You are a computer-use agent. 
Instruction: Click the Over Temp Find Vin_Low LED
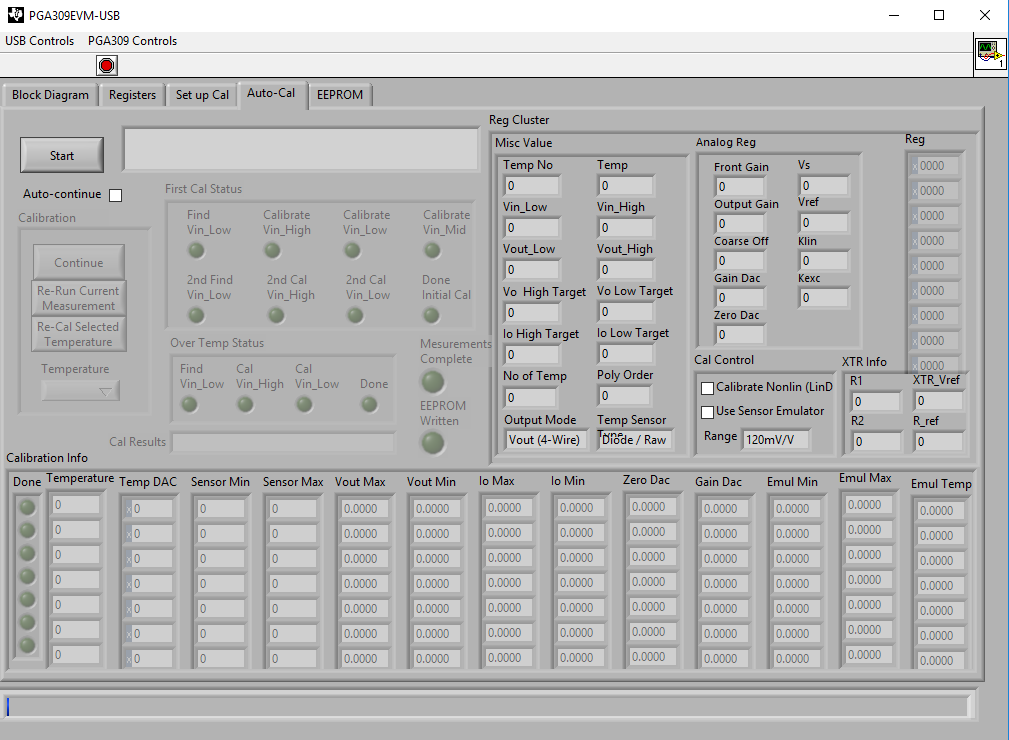[x=189, y=404]
